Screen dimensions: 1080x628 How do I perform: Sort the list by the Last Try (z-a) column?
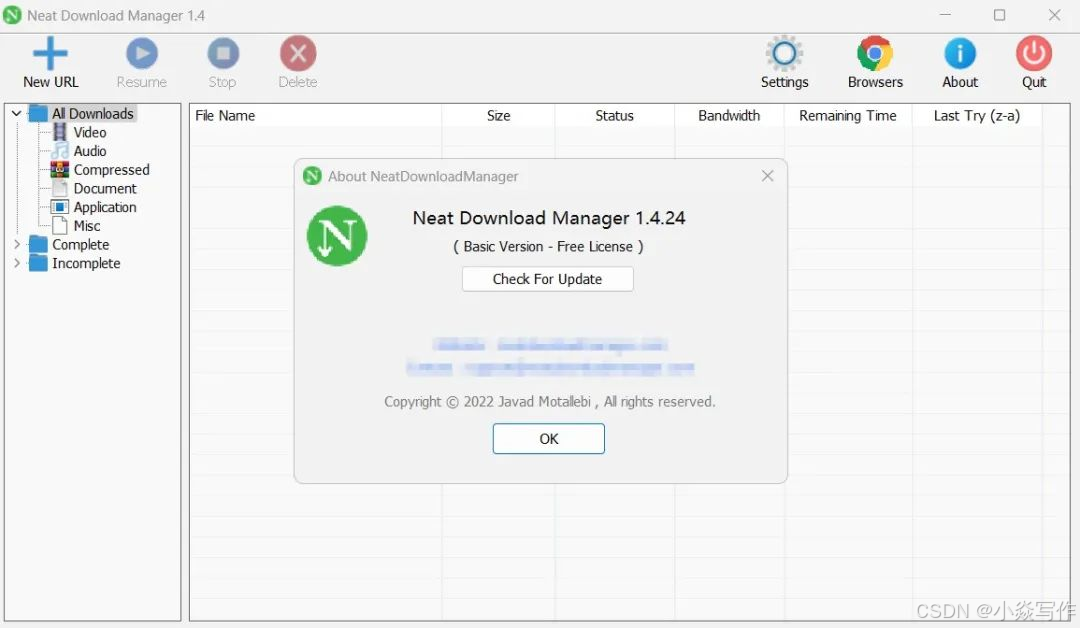(977, 116)
